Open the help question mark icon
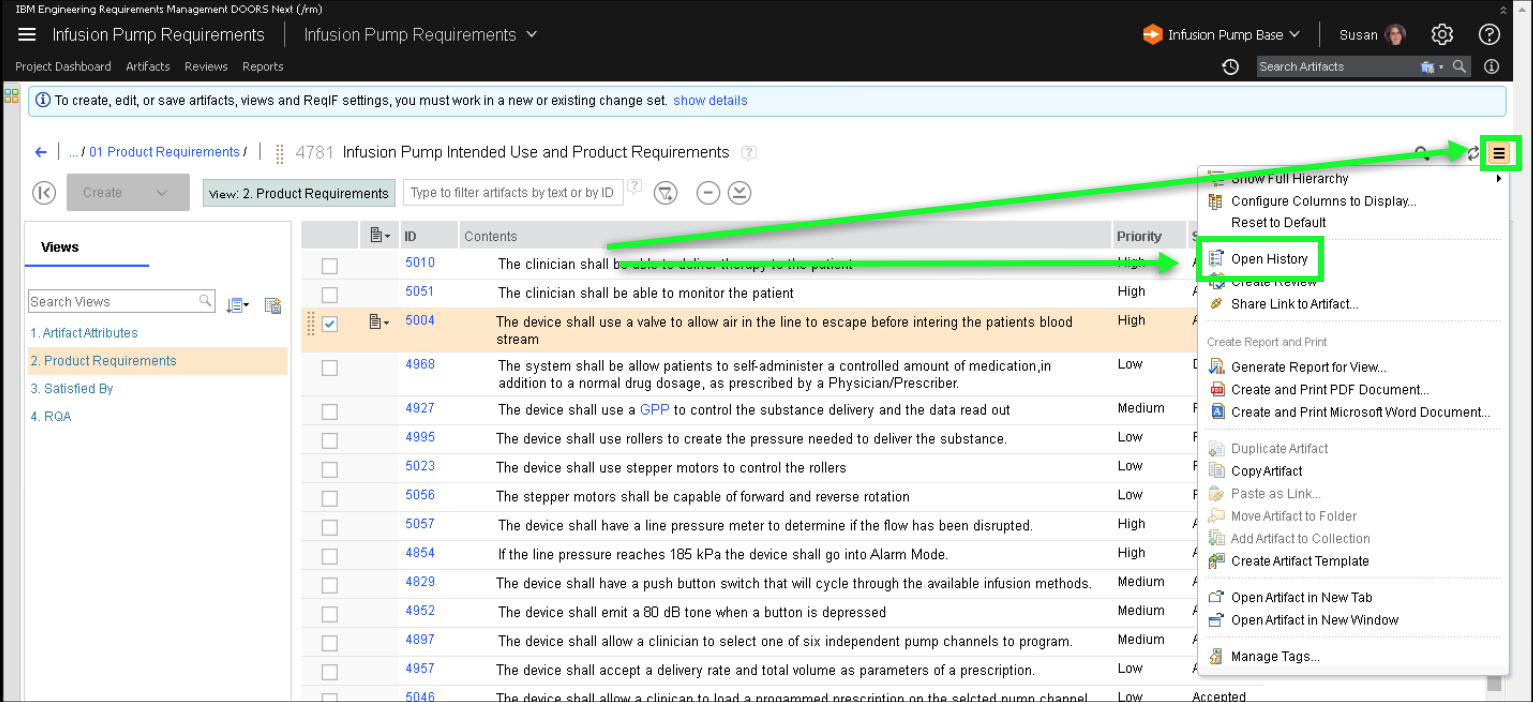Viewport: 1533px width, 702px height. [x=1488, y=35]
